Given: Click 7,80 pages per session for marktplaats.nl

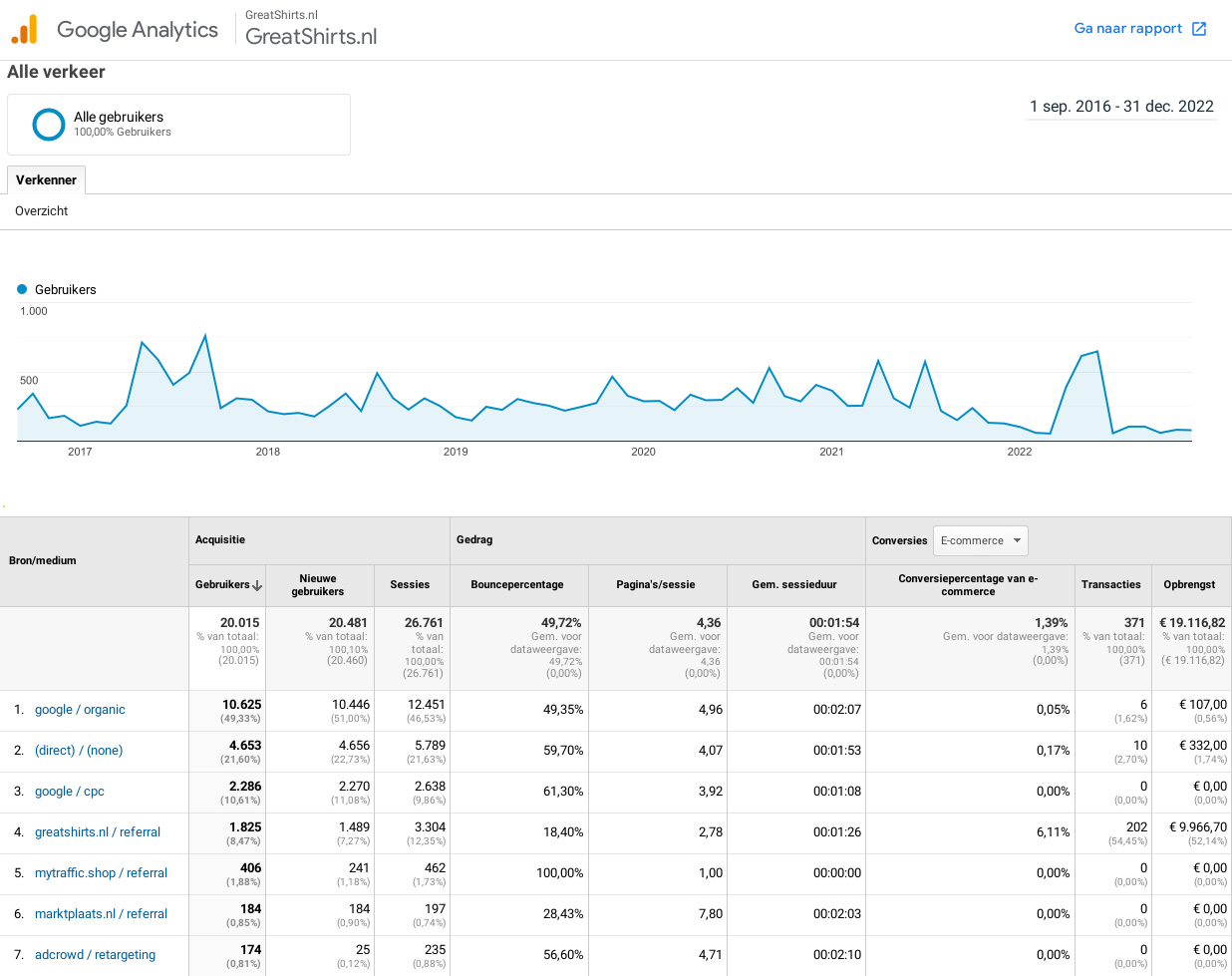Looking at the screenshot, I should (711, 914).
